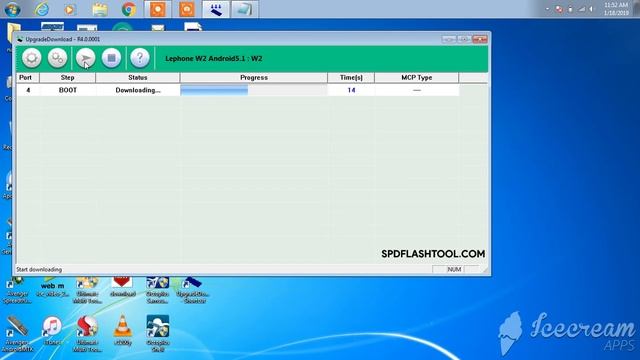This screenshot has width=640, height=360.
Task: Click the Lephone W2 Android5.1 product label
Action: 213,58
